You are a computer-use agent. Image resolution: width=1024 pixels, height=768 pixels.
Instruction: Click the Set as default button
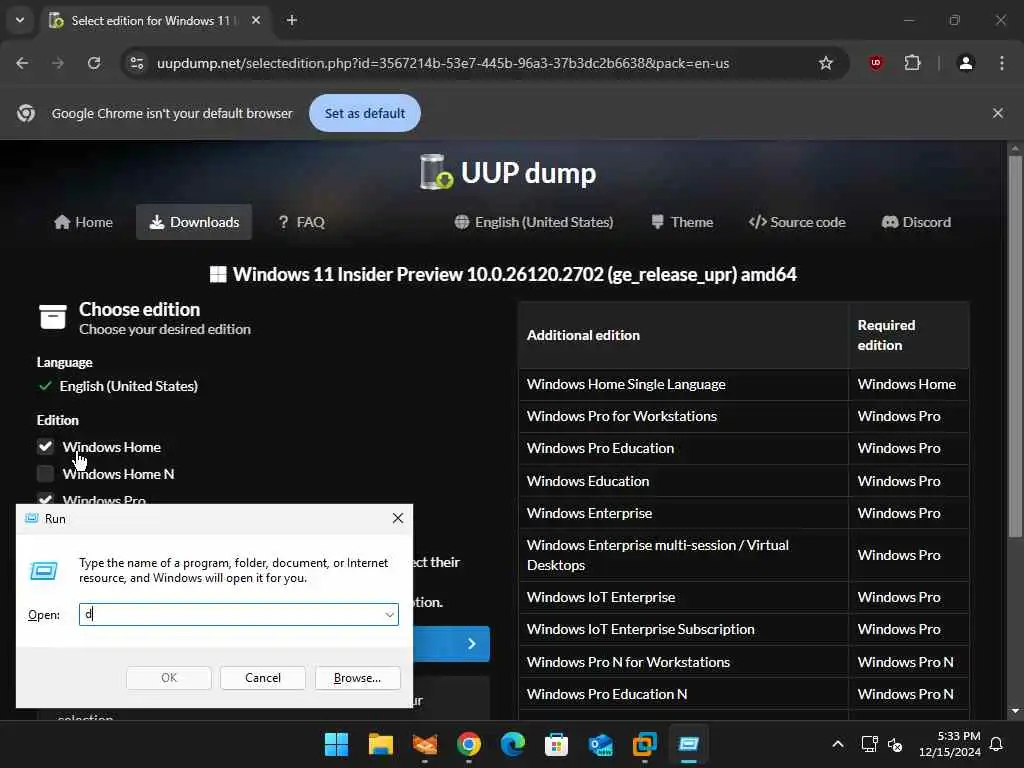(364, 113)
